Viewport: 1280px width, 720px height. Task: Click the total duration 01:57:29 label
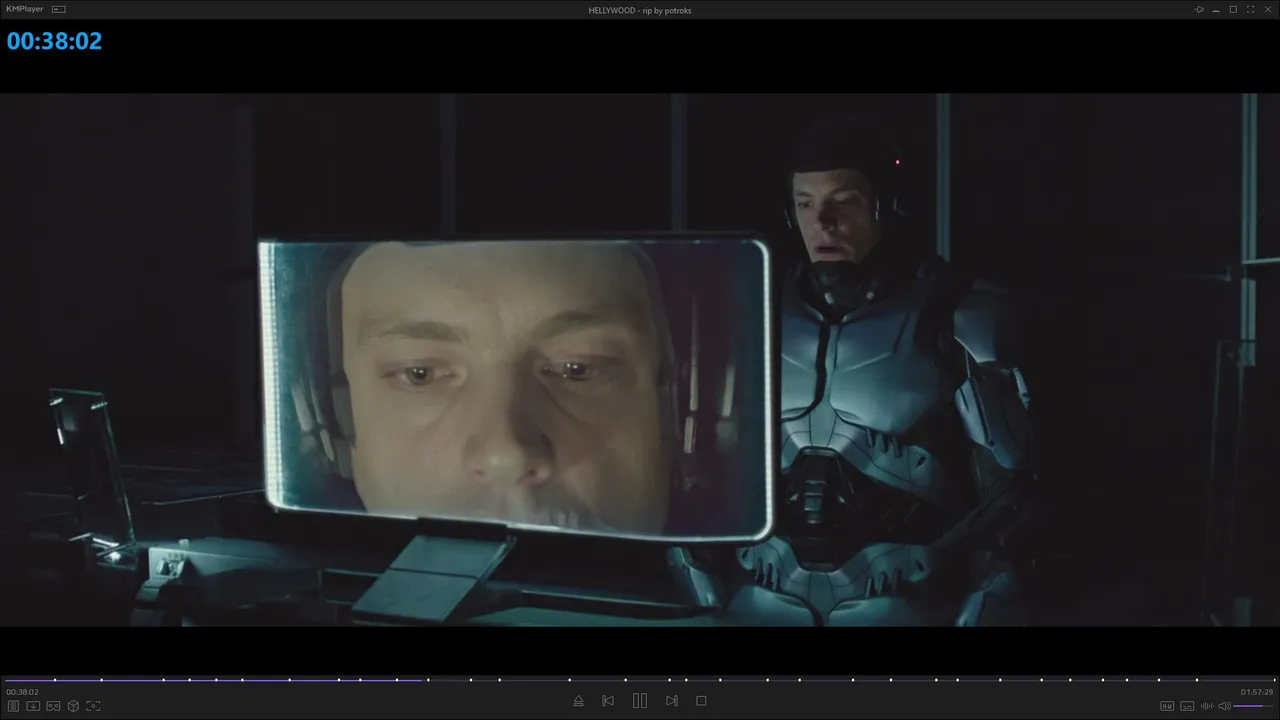point(1257,692)
